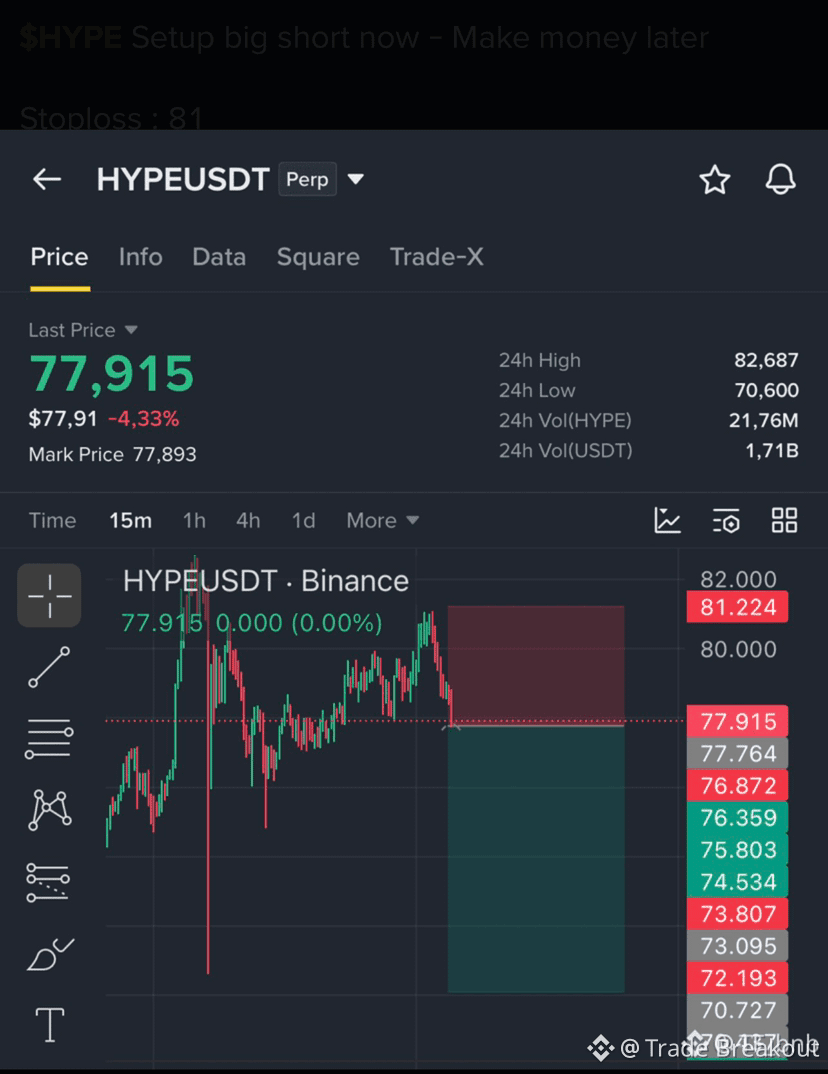
Task: Go back using the left arrow
Action: point(47,179)
